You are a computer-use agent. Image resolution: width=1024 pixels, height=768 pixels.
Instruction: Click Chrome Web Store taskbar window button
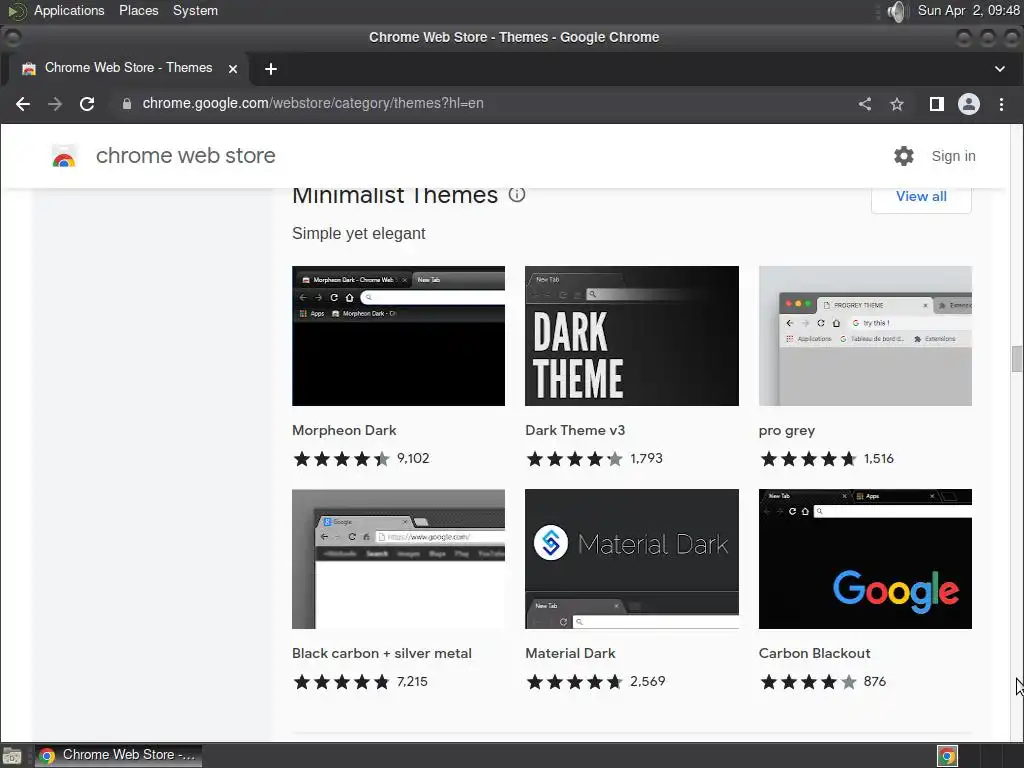pos(118,756)
